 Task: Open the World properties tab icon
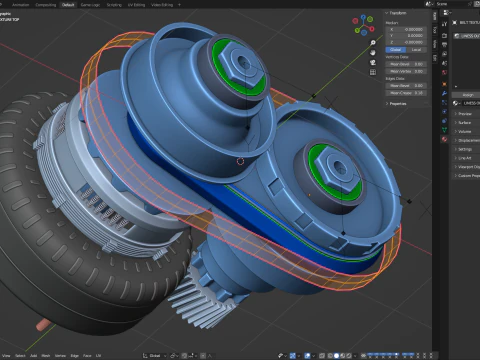click(445, 72)
